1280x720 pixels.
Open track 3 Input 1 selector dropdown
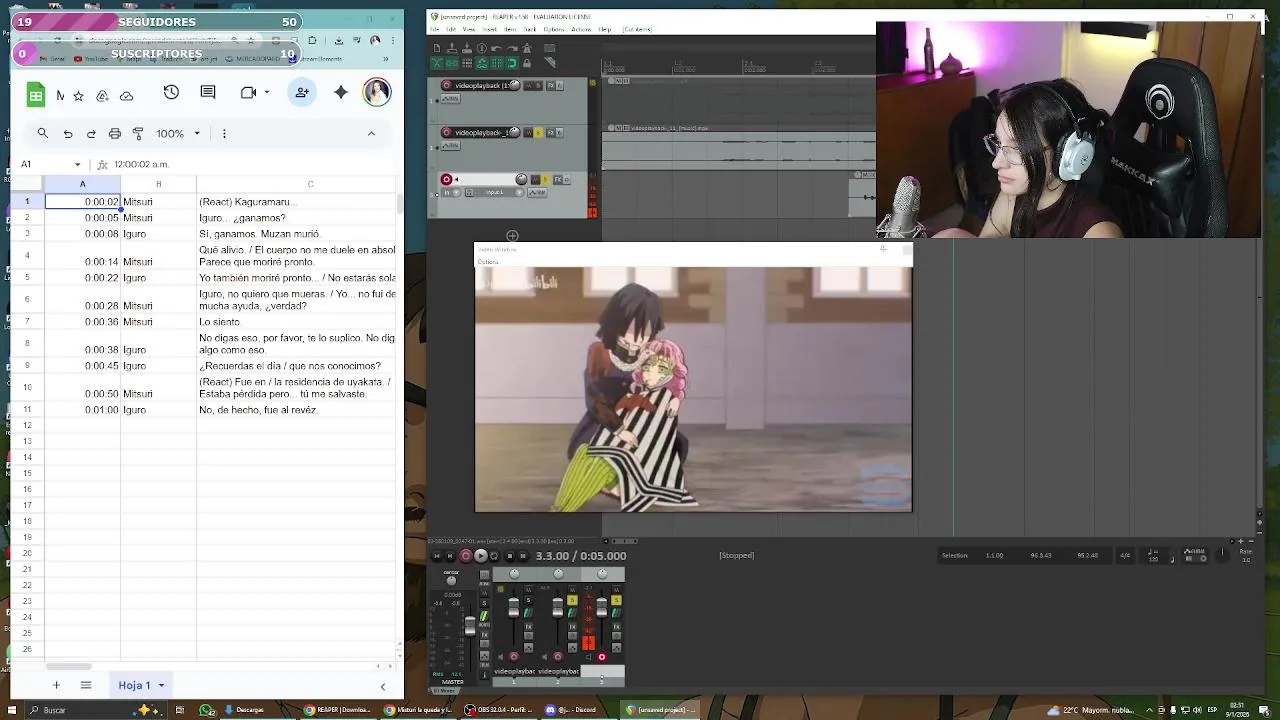[x=519, y=192]
